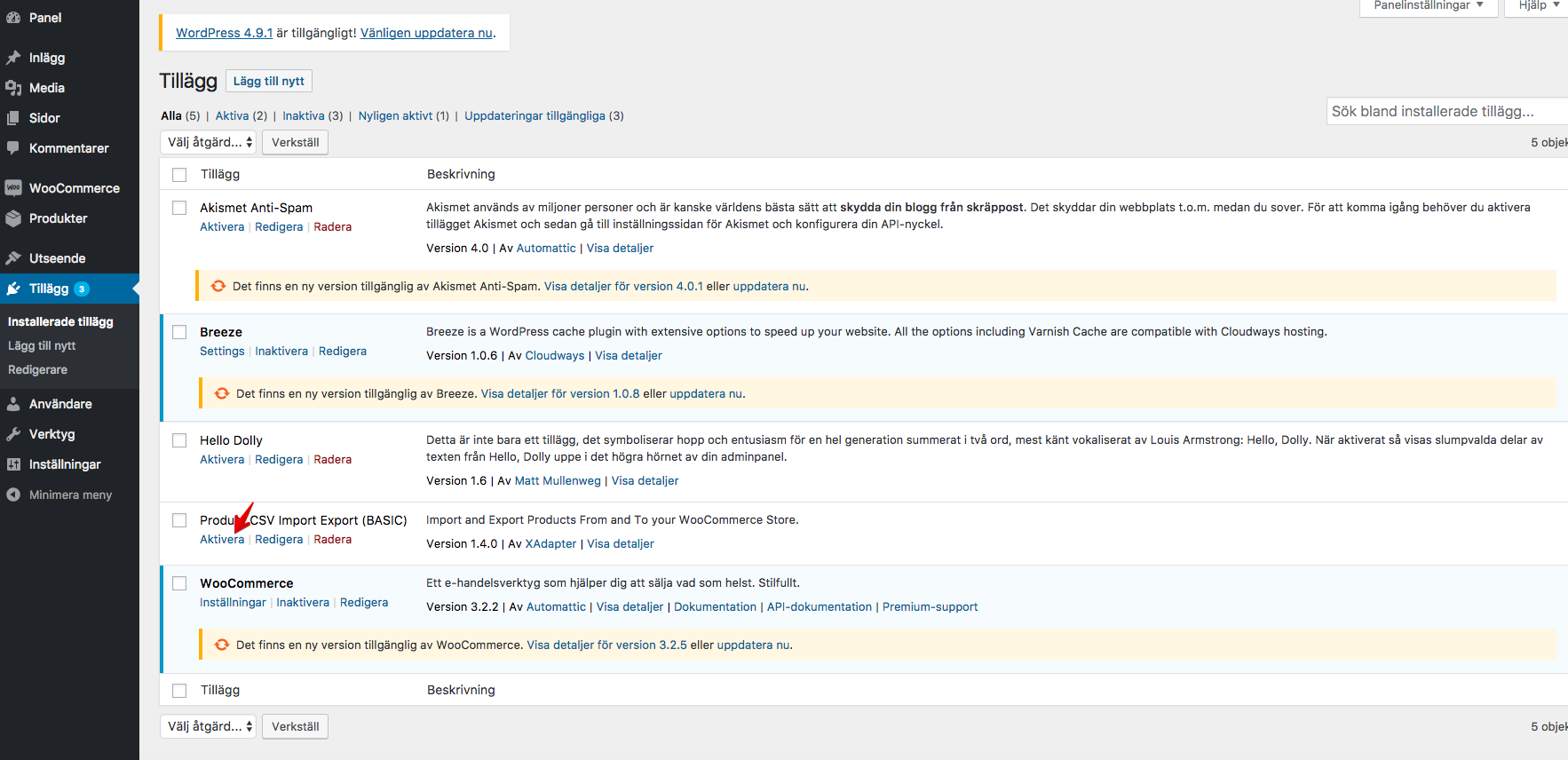
Task: Click Visa detaljer för version 1.0.8
Action: click(560, 393)
